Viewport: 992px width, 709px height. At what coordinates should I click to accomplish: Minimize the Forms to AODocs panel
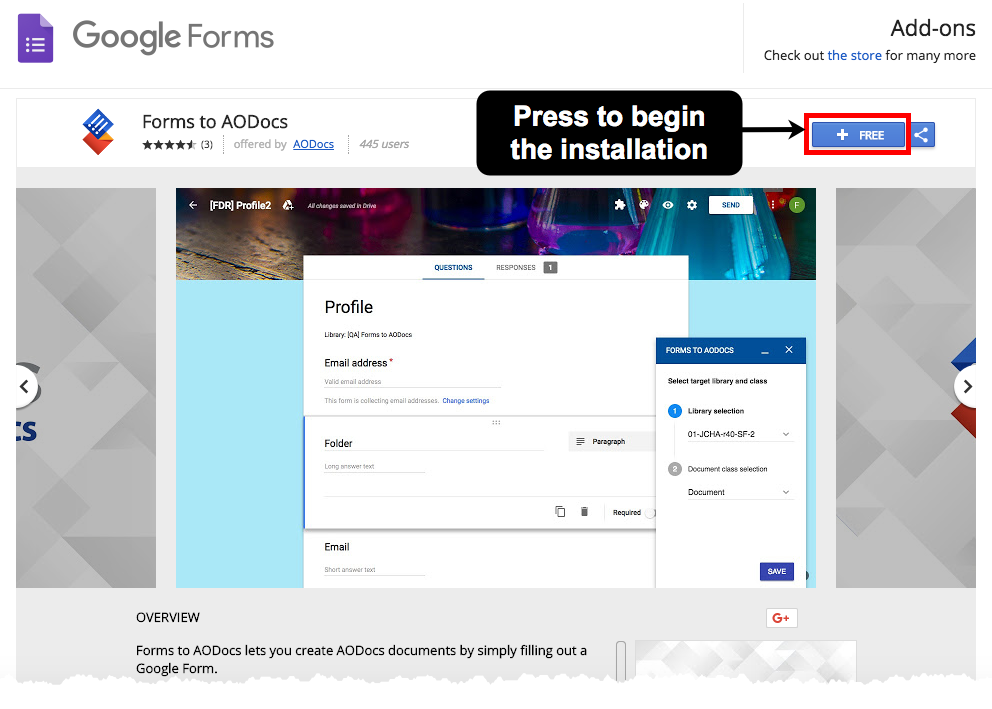(x=765, y=350)
